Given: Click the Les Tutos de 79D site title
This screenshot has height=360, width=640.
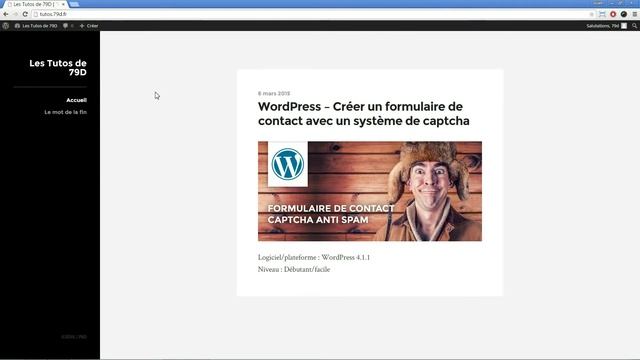Looking at the screenshot, I should coord(58,68).
